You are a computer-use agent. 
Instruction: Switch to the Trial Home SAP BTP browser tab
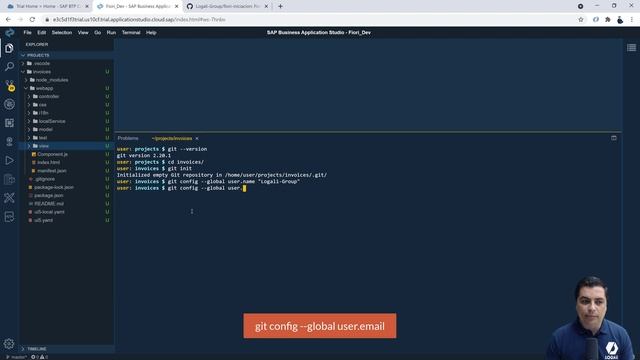[48, 6]
